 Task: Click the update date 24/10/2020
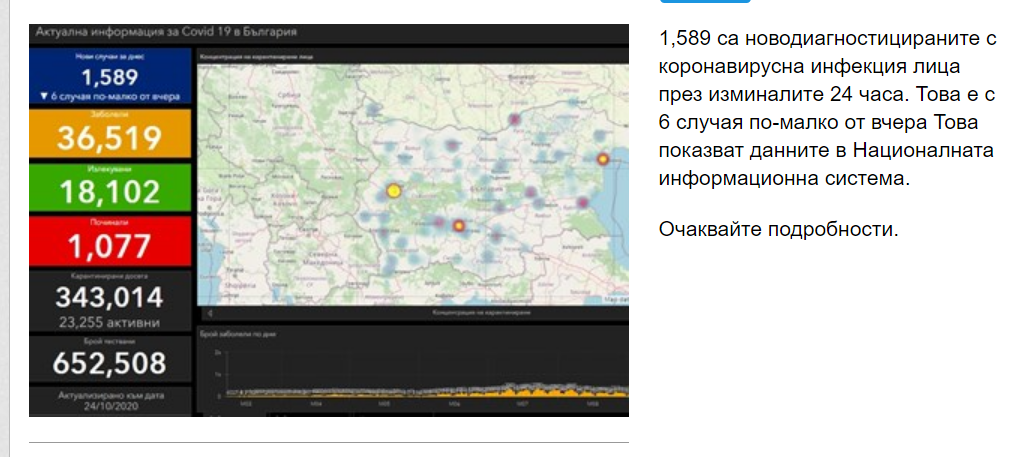pyautogui.click(x=110, y=407)
